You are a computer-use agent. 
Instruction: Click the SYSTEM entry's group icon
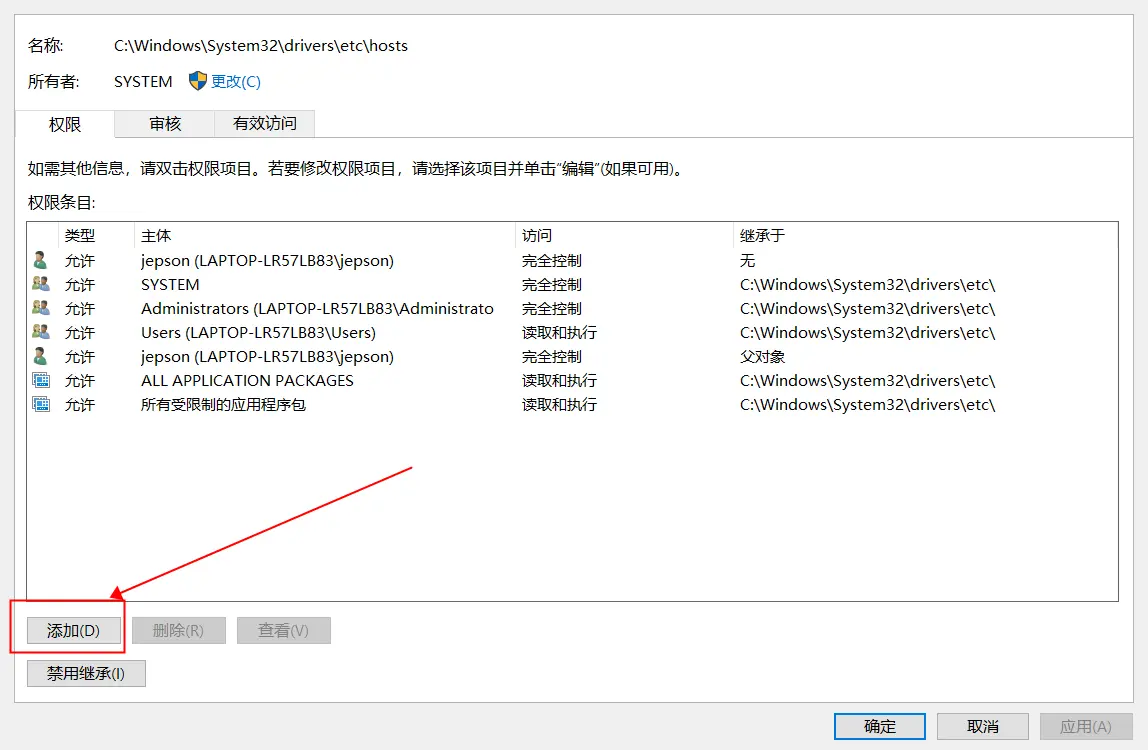click(x=40, y=284)
